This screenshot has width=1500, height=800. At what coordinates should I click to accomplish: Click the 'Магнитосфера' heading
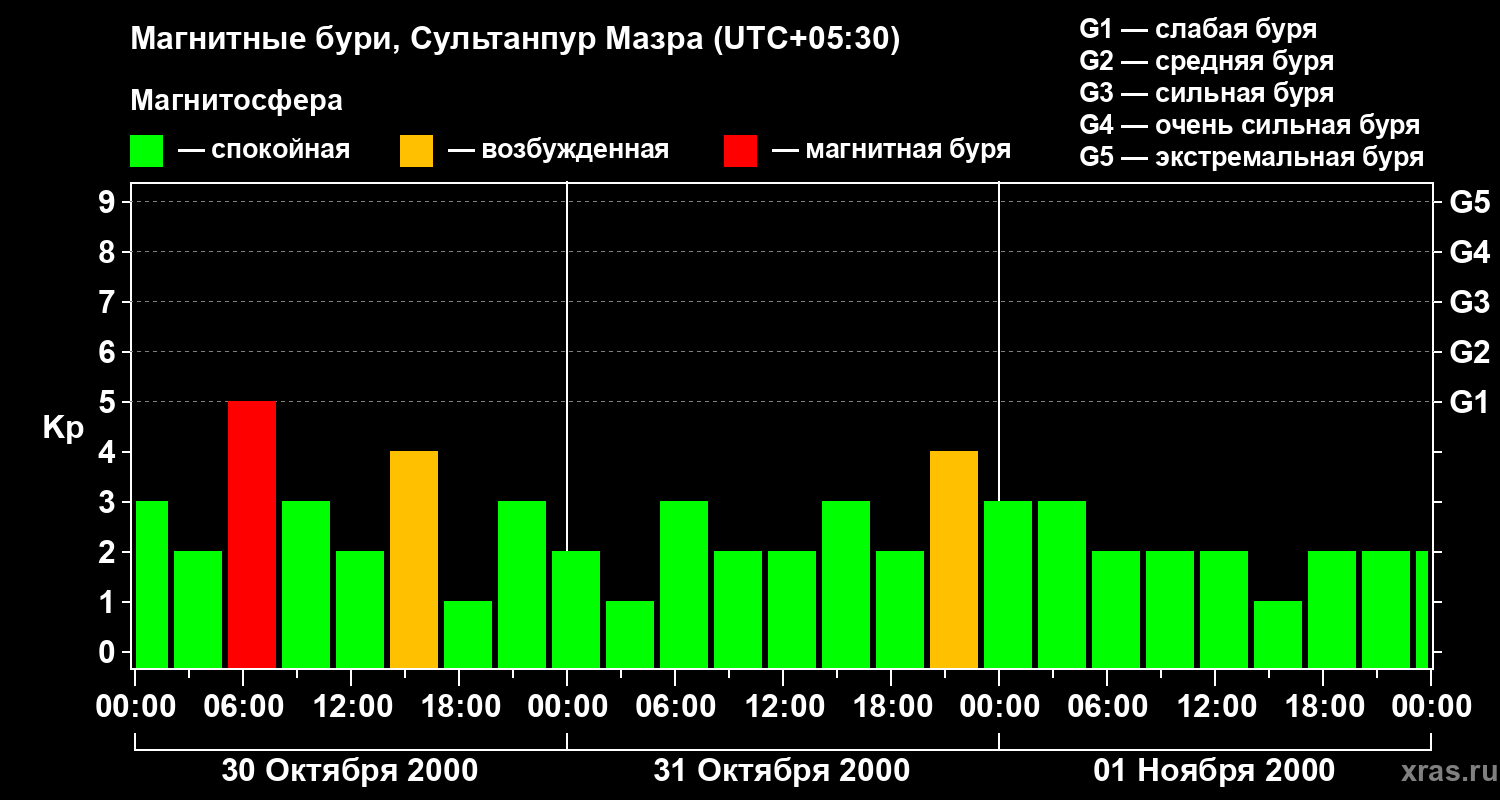click(x=237, y=101)
